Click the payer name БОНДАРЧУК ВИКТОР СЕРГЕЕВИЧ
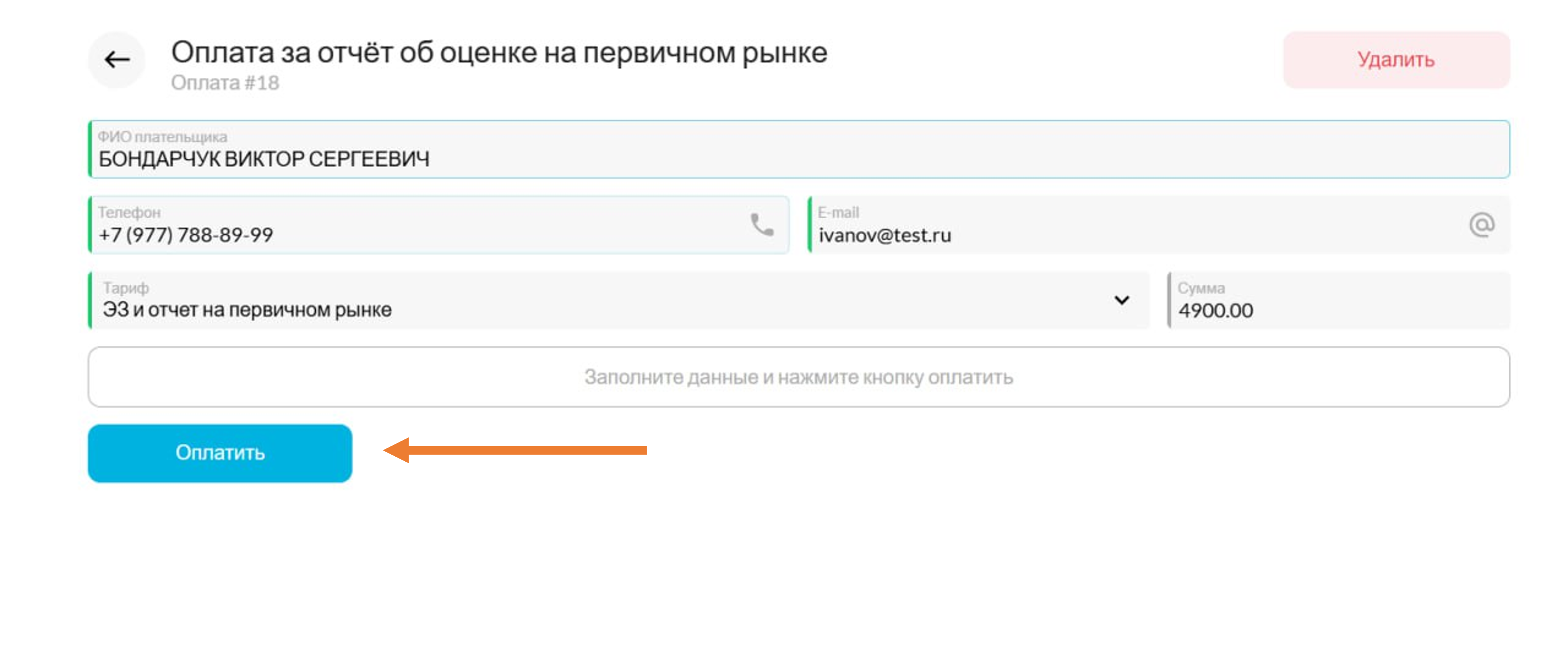The image size is (1568, 645). point(264,159)
